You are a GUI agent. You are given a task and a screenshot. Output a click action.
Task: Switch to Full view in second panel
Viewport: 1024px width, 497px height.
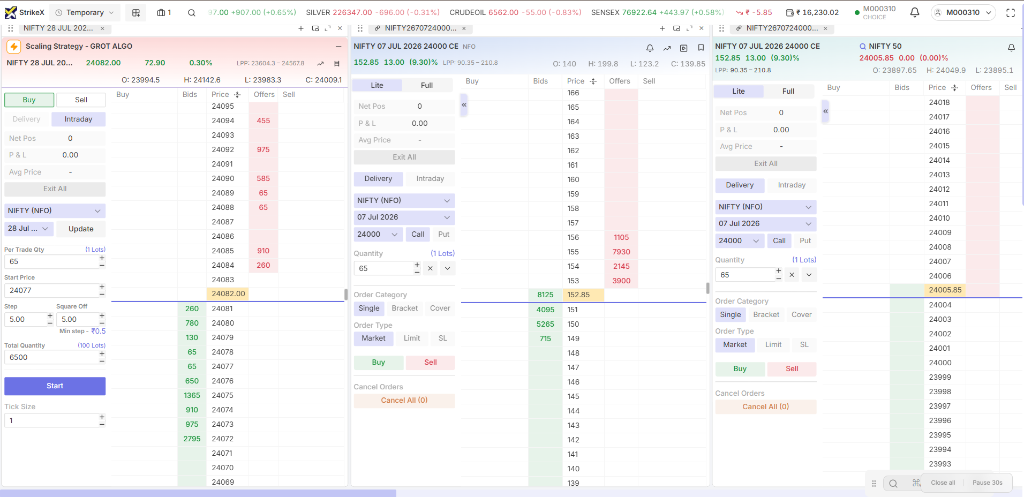point(427,86)
